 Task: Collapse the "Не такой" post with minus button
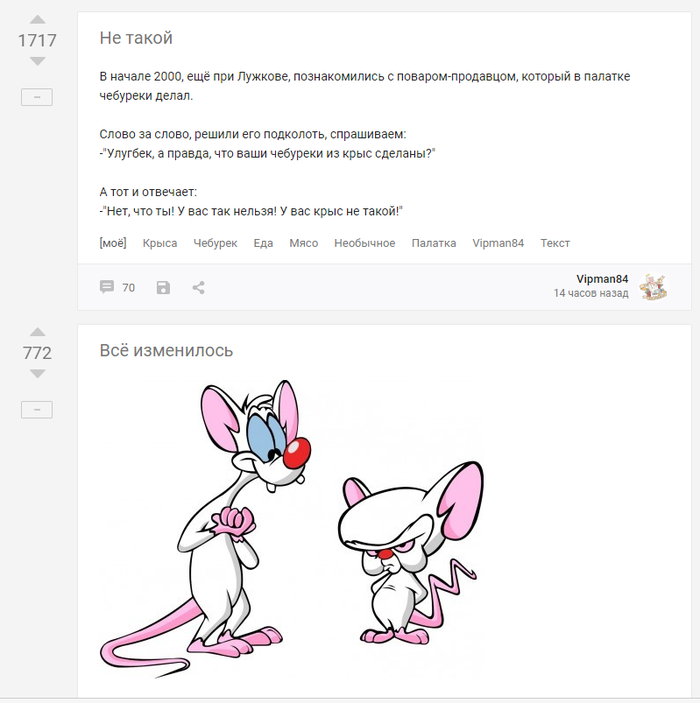click(37, 97)
